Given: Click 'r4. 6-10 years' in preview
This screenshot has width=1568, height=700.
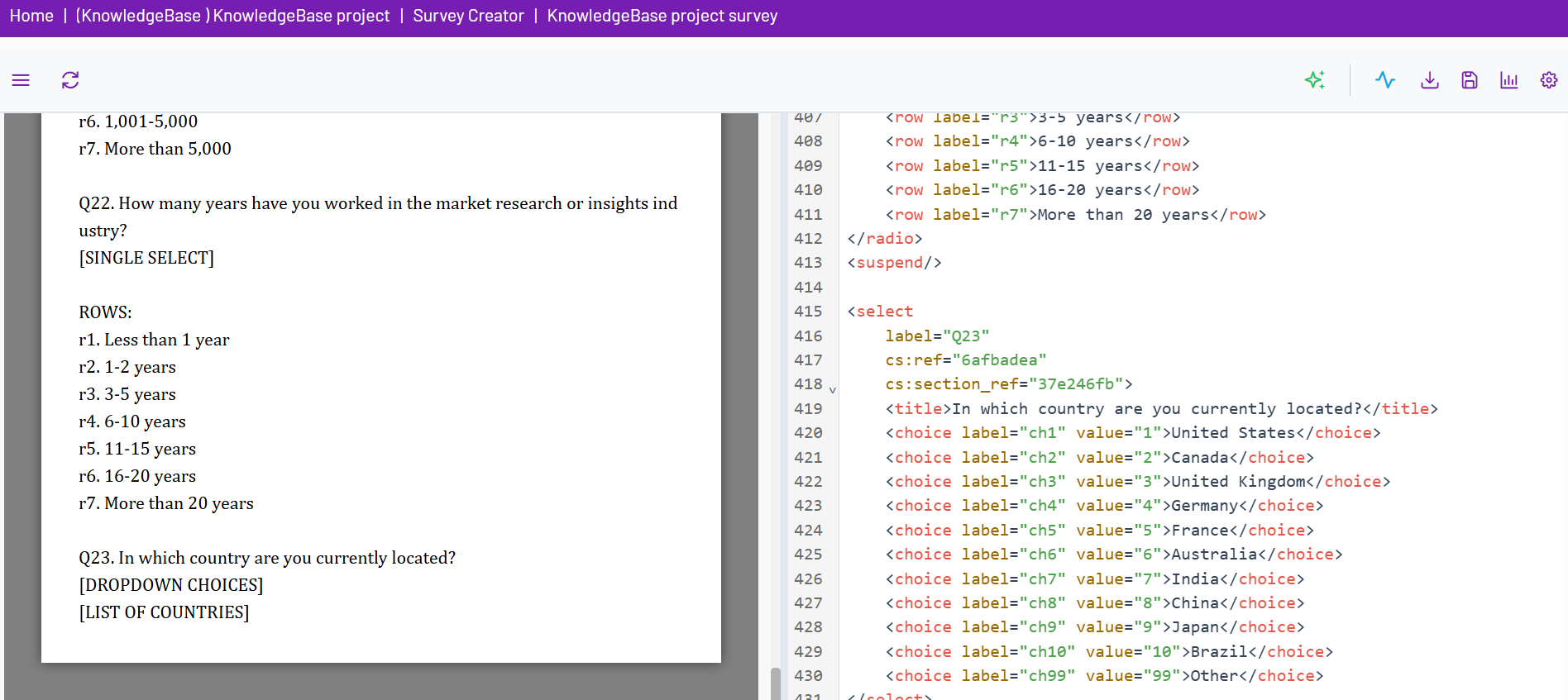Looking at the screenshot, I should 132,421.
